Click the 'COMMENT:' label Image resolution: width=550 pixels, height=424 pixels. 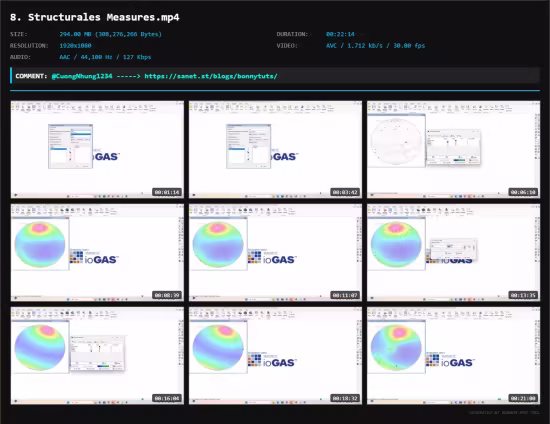click(x=31, y=76)
